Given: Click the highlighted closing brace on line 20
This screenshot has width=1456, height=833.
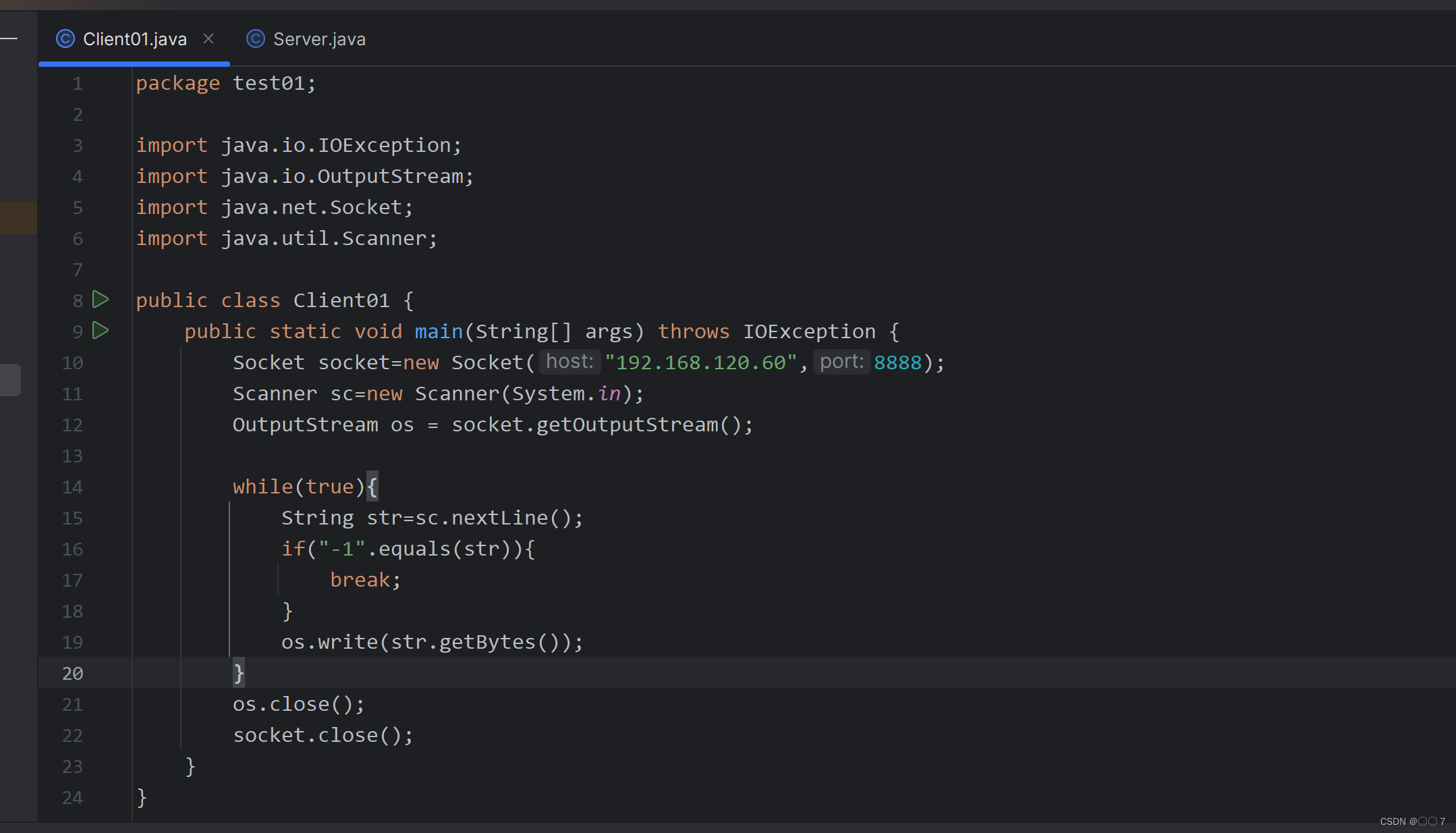Looking at the screenshot, I should (x=238, y=673).
